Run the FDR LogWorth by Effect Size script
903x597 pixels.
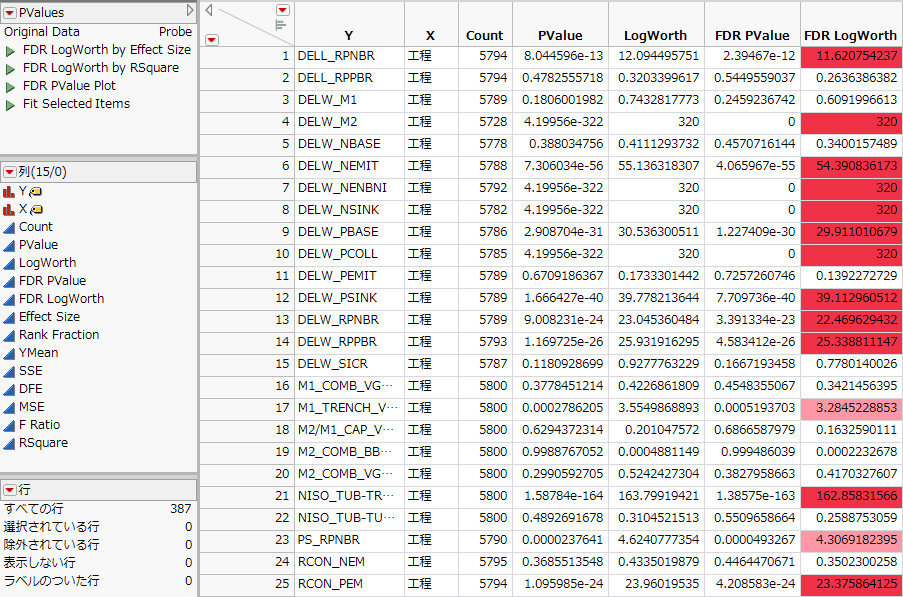pos(11,50)
